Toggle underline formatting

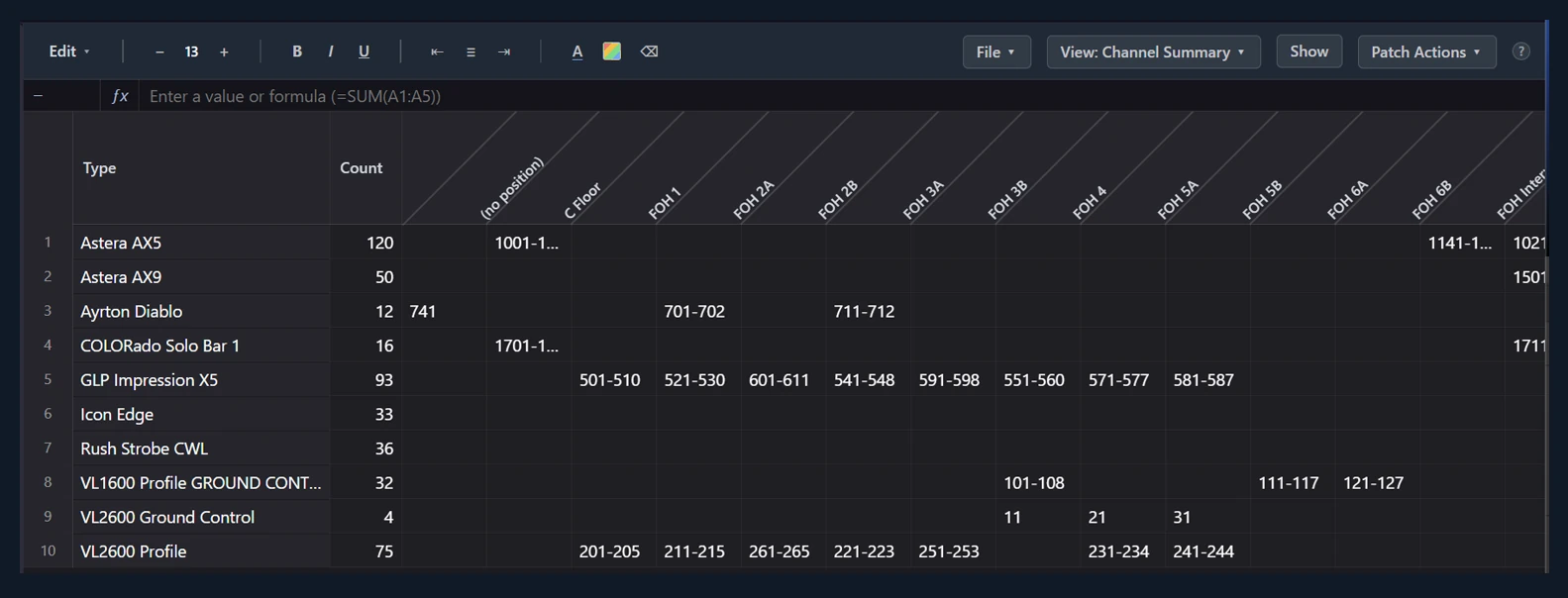(x=364, y=51)
